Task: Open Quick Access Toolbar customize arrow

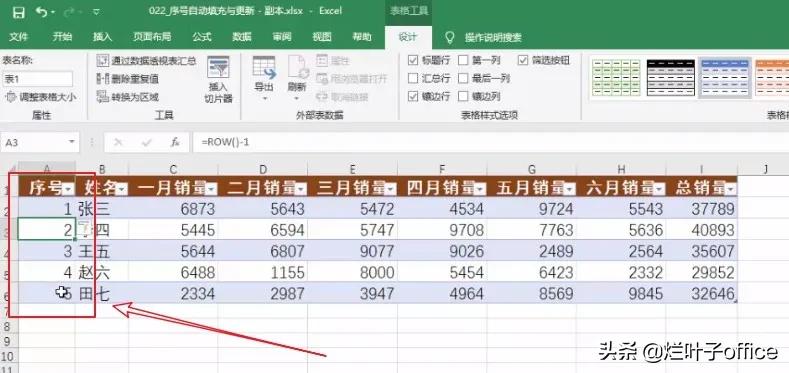Action: [x=97, y=12]
